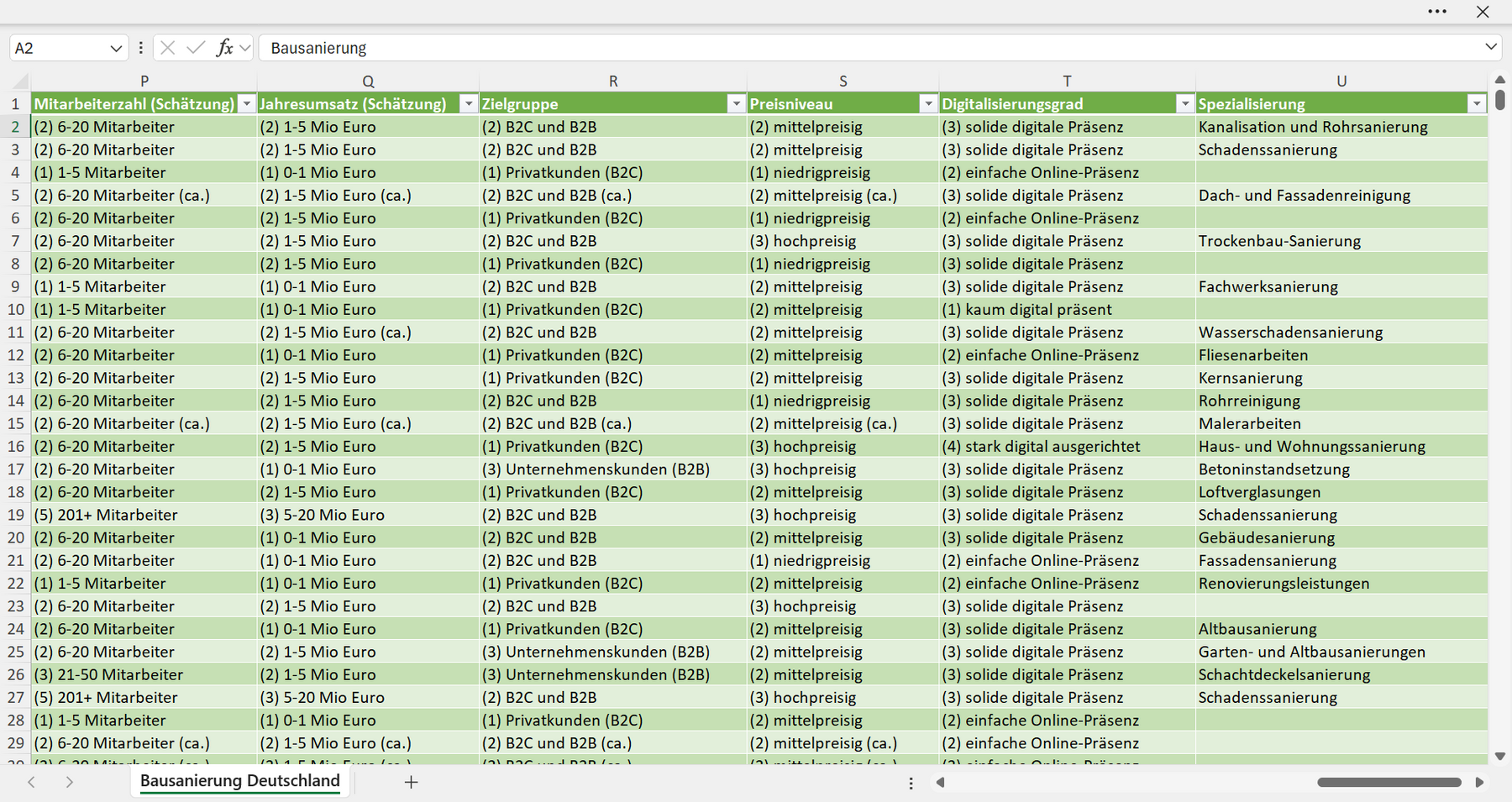This screenshot has height=802, width=1512.
Task: Select column P header
Action: pos(144,81)
